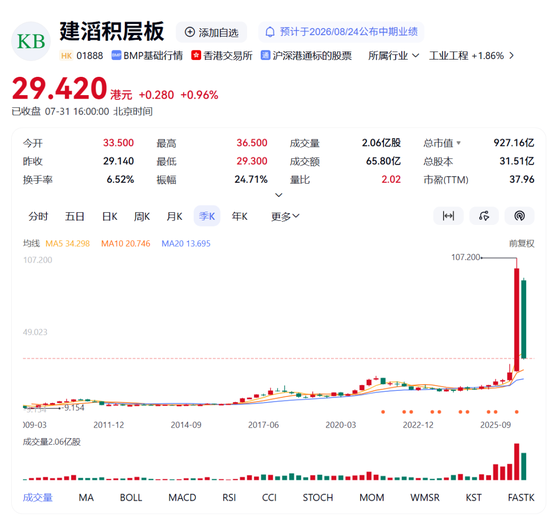This screenshot has width=550, height=515.
Task: Select the 季K chart tab
Action: click(207, 216)
